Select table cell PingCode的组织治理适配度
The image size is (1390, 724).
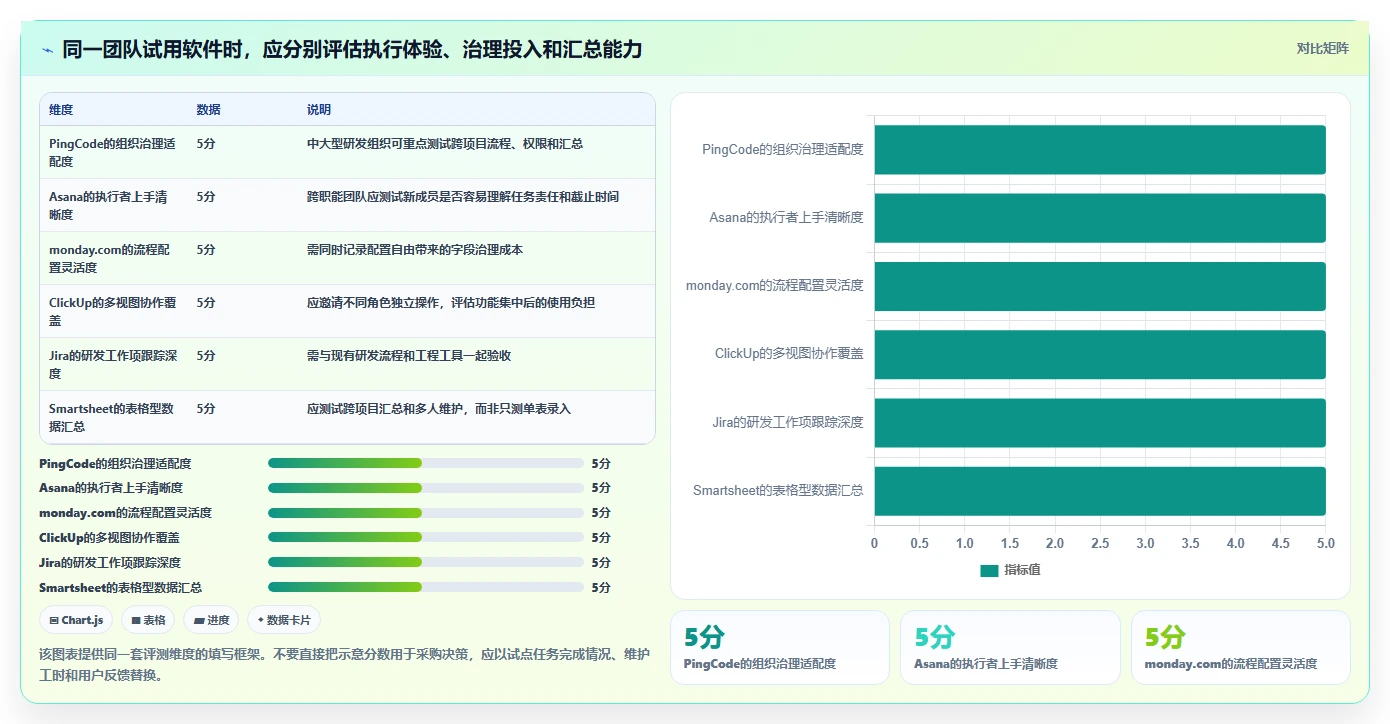click(x=112, y=152)
